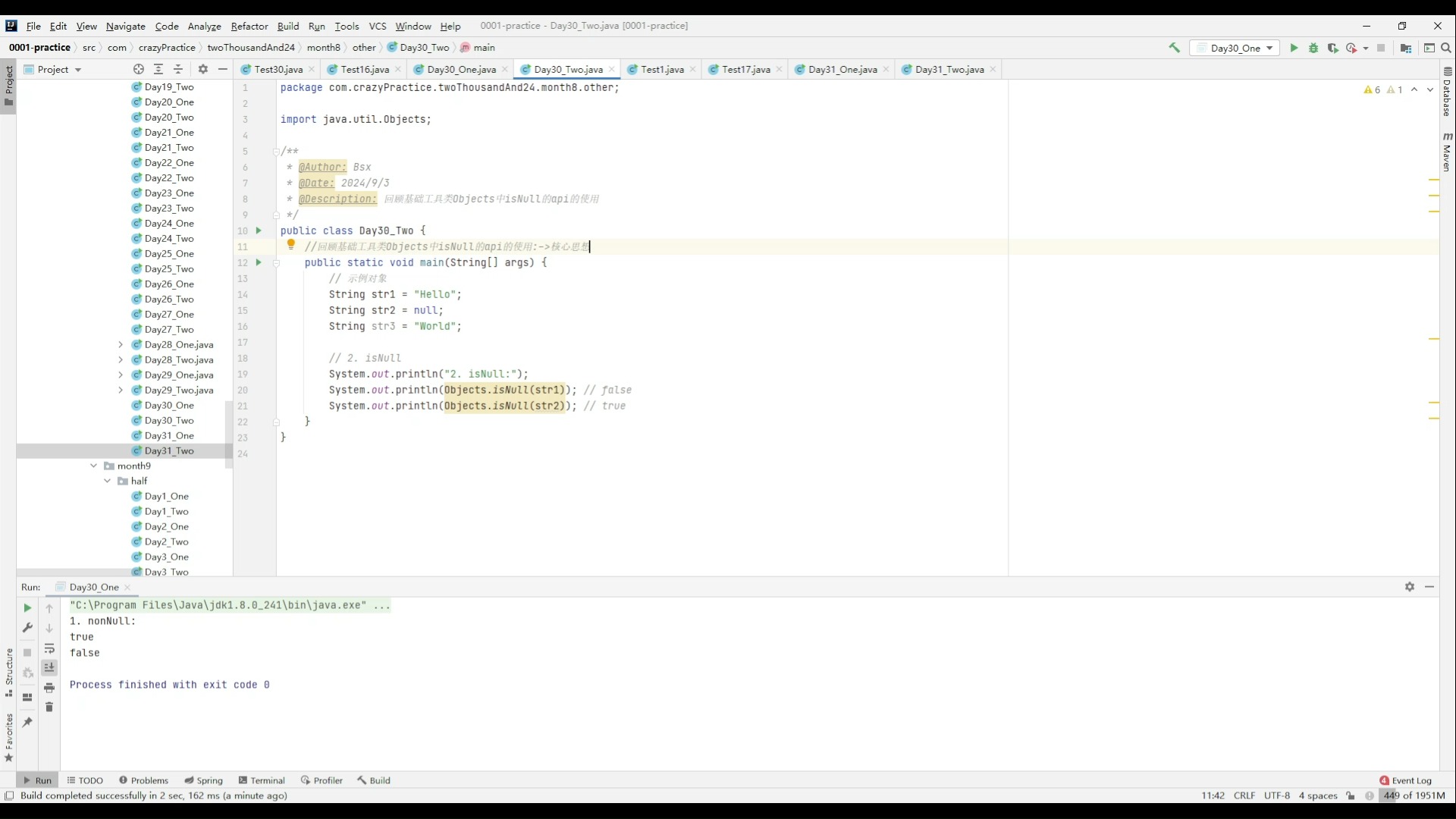The height and width of the screenshot is (819, 1456).
Task: Open Project Structure icon in toolbar
Action: [1406, 48]
